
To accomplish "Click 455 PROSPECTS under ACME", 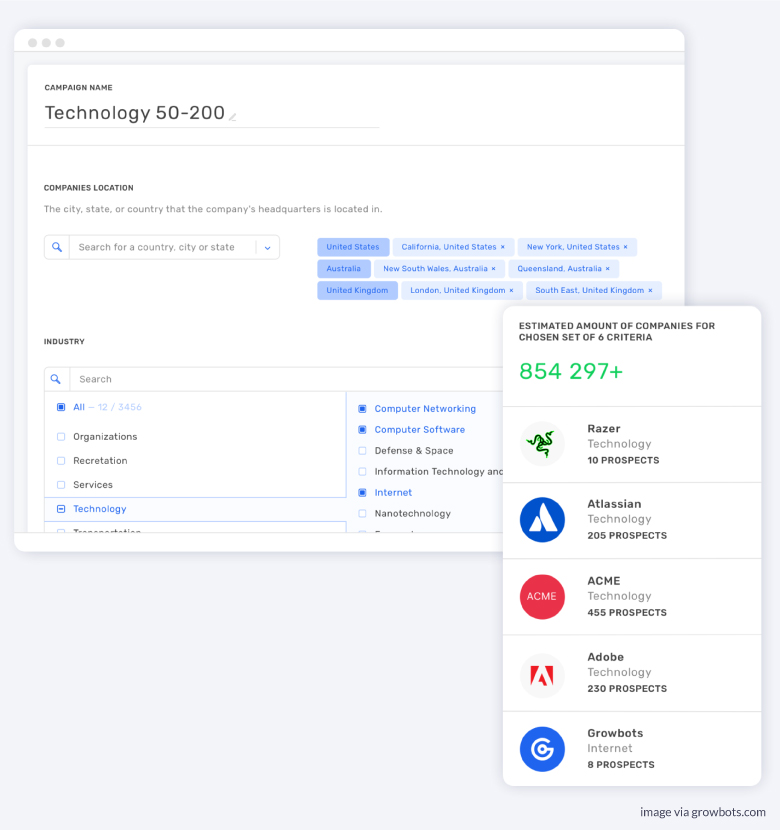I will (627, 612).
